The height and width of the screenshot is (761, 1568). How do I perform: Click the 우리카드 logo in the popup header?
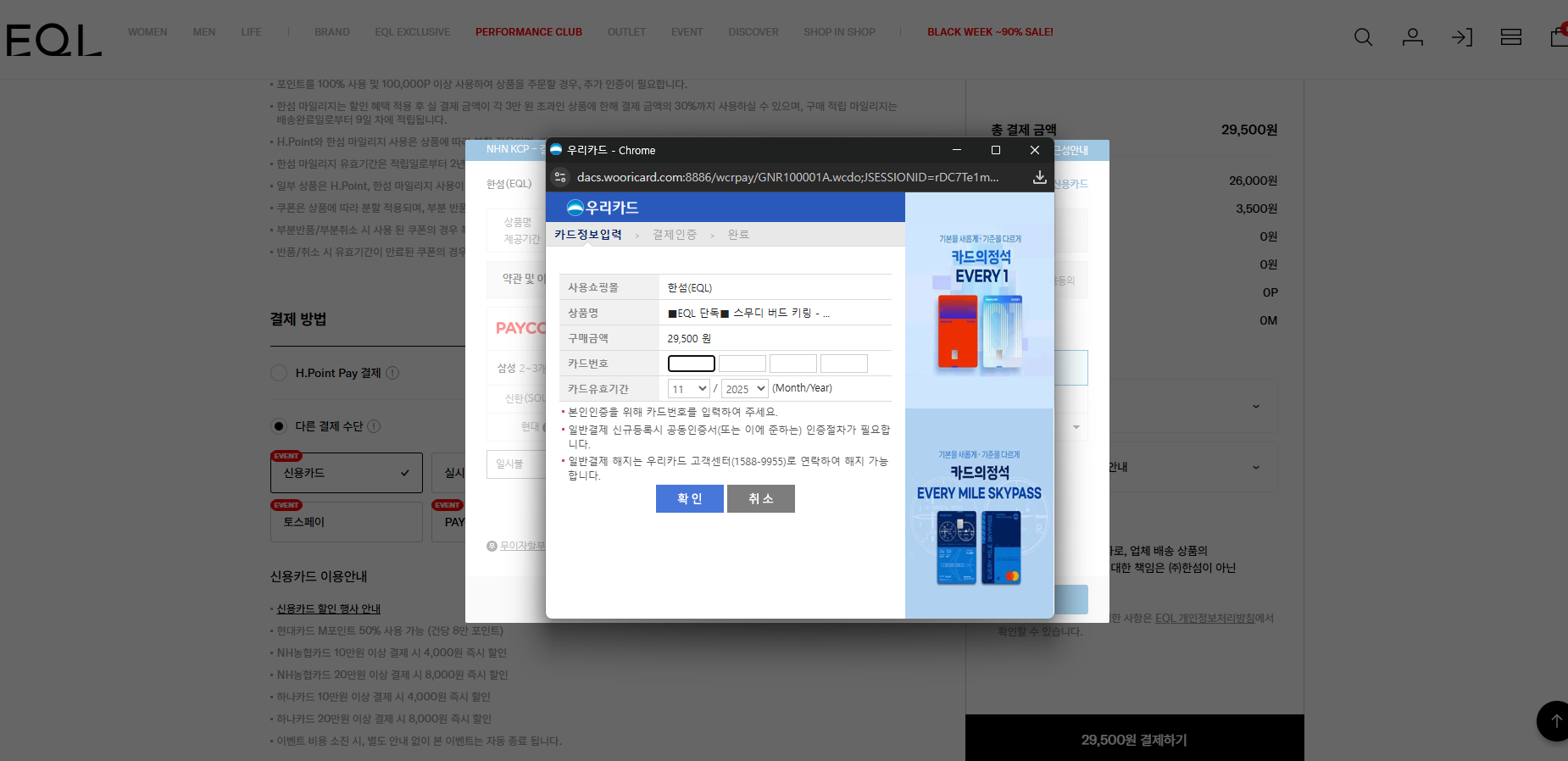603,208
